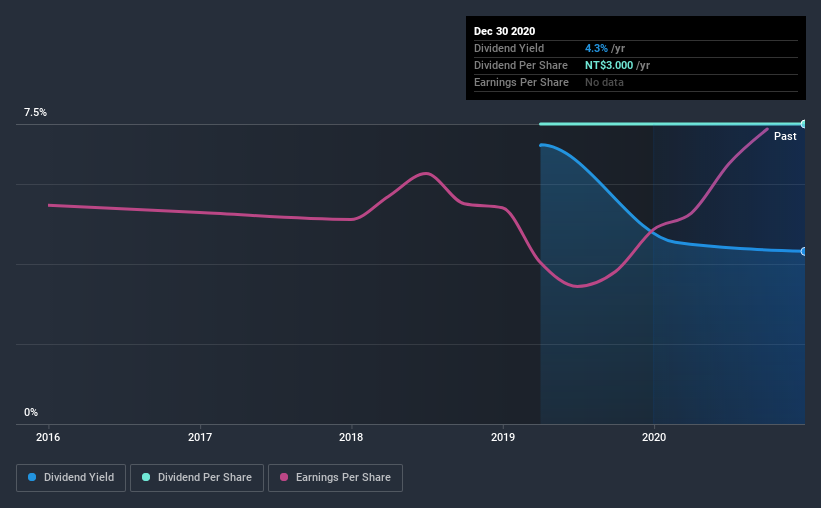The image size is (821, 508).
Task: Toggle the Dividend Per Share legend button
Action: (197, 478)
